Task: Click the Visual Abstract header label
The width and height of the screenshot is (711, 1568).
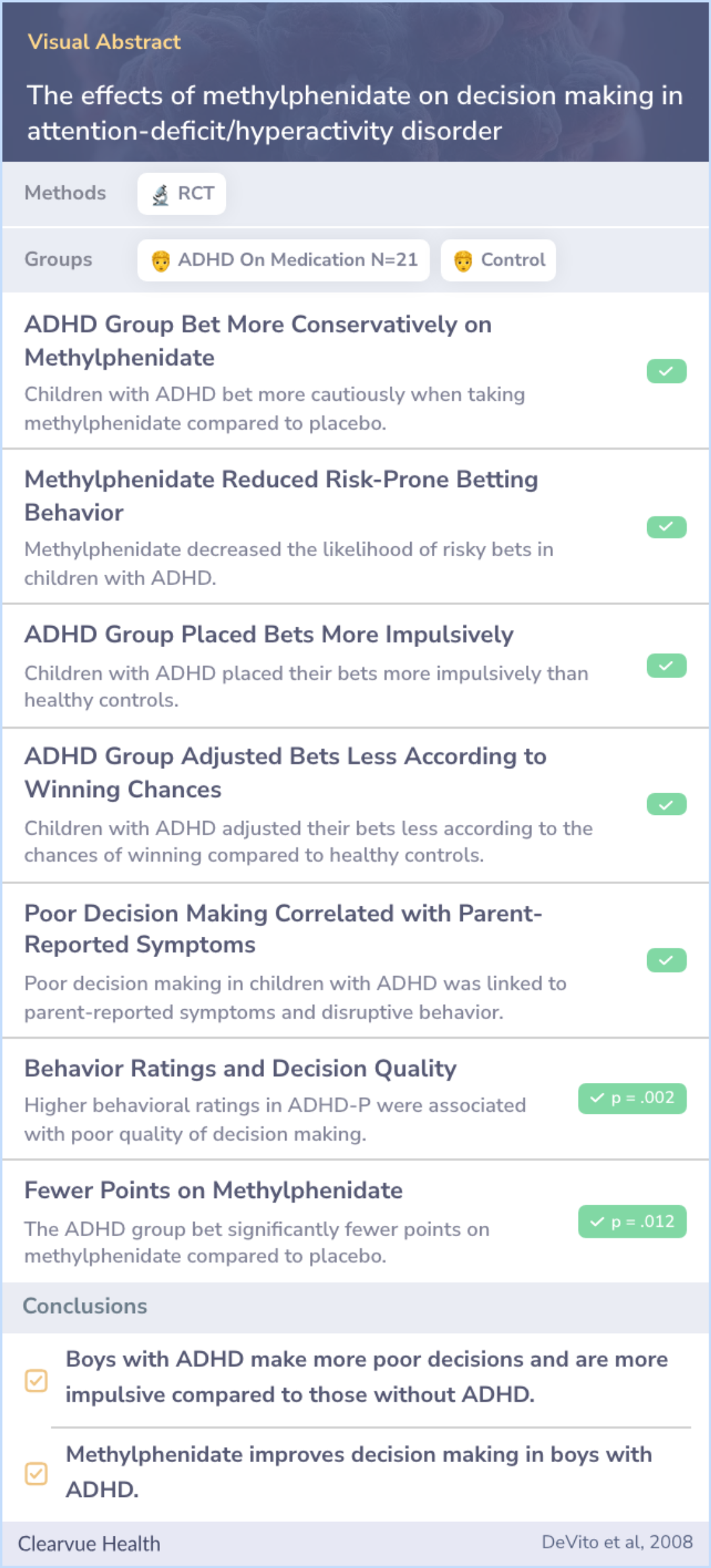Action: [104, 42]
